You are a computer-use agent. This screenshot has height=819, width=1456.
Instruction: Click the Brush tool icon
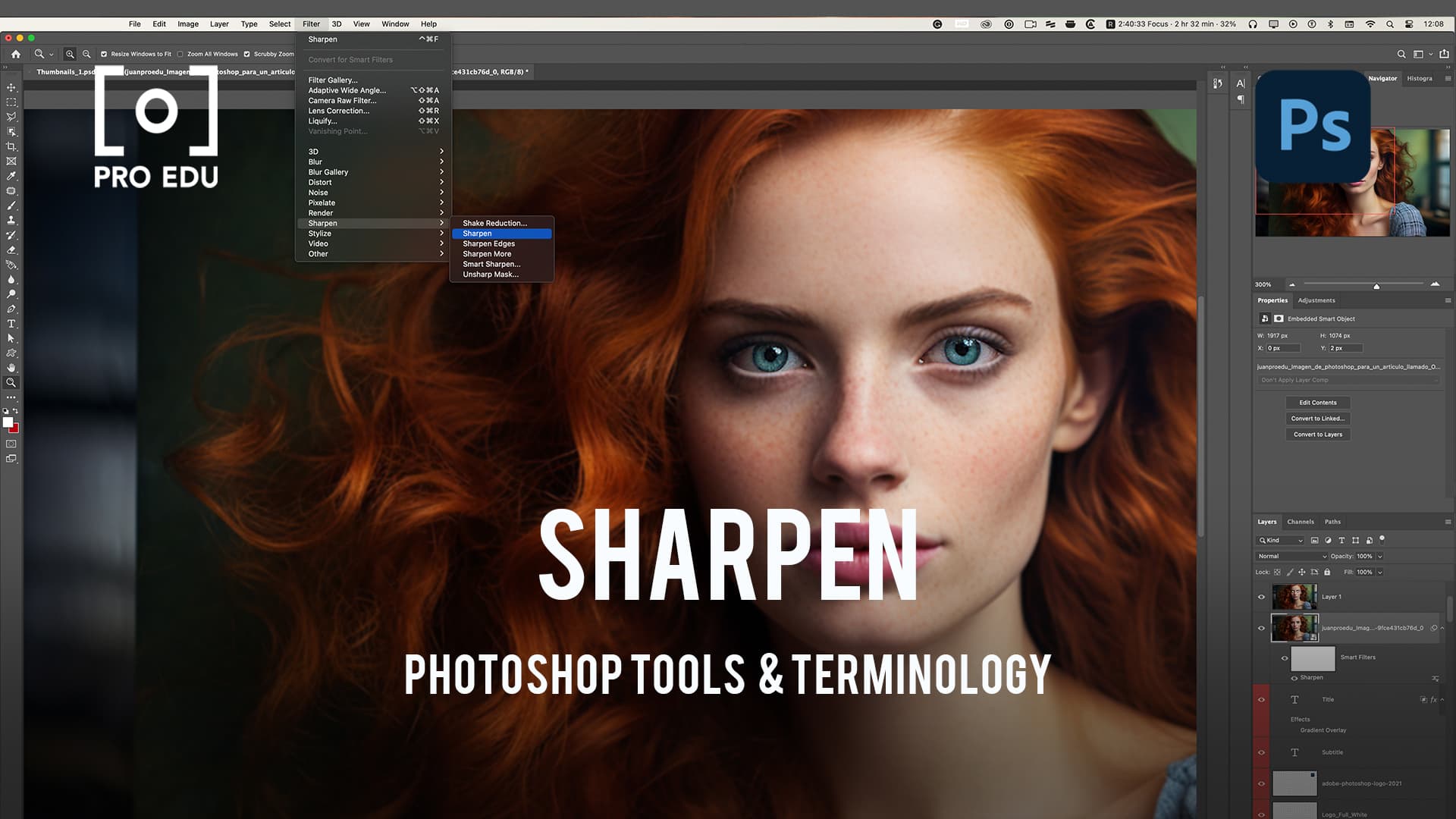click(x=12, y=205)
